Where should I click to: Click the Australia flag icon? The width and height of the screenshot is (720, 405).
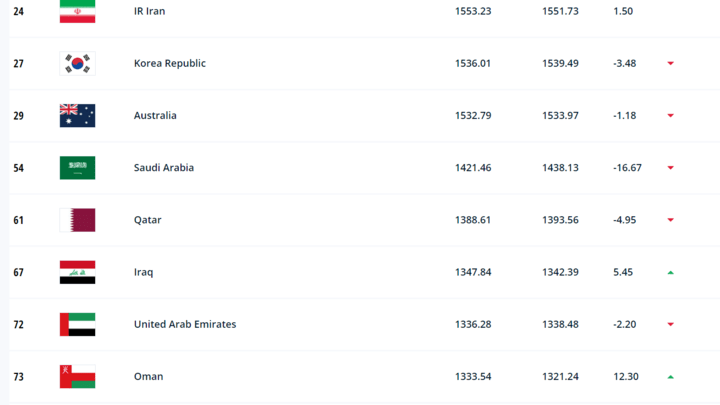[x=77, y=115]
